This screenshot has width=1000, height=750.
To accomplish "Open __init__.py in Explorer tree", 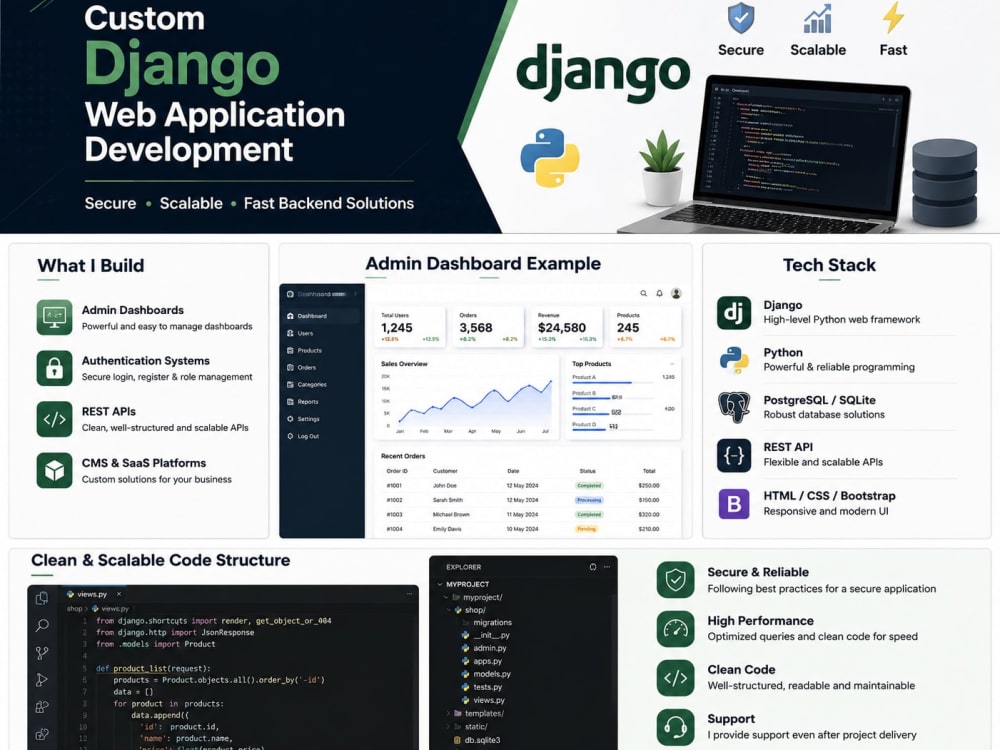I will click(485, 635).
